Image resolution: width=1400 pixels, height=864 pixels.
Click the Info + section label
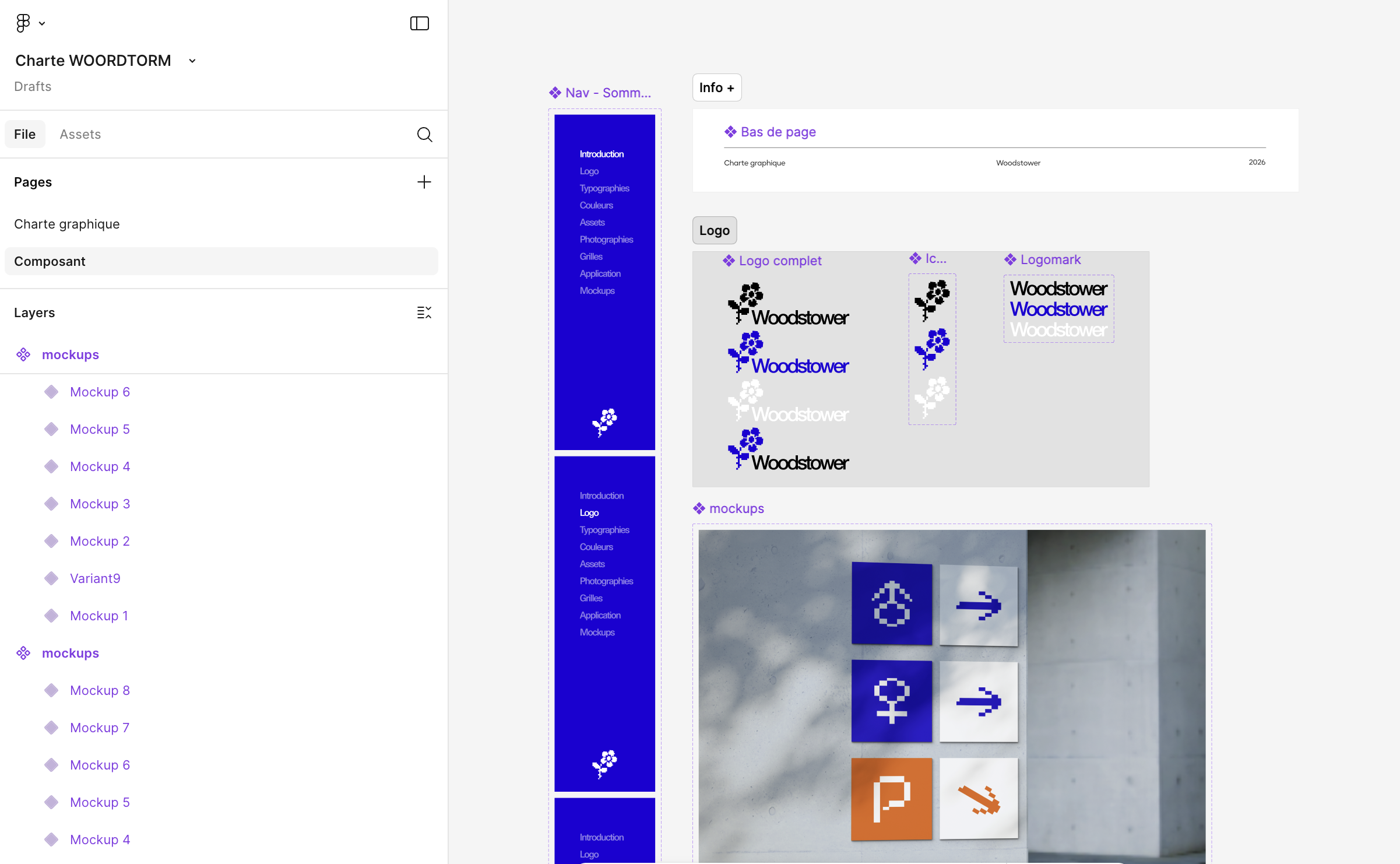[x=716, y=87]
